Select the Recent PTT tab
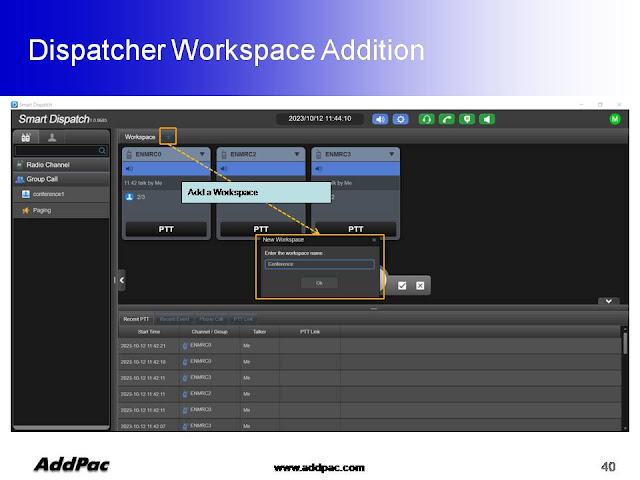The height and width of the screenshot is (480, 640). [x=136, y=319]
